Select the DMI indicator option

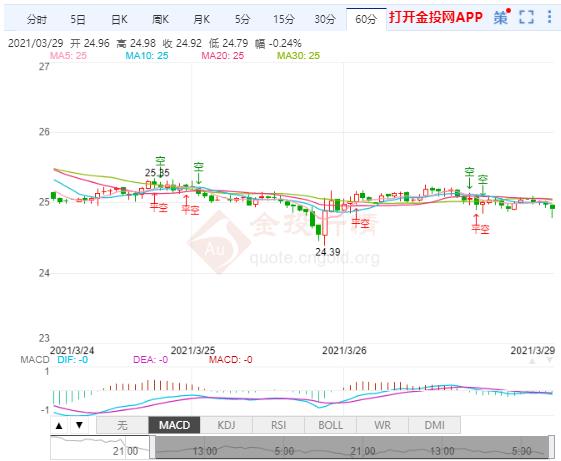pos(434,426)
